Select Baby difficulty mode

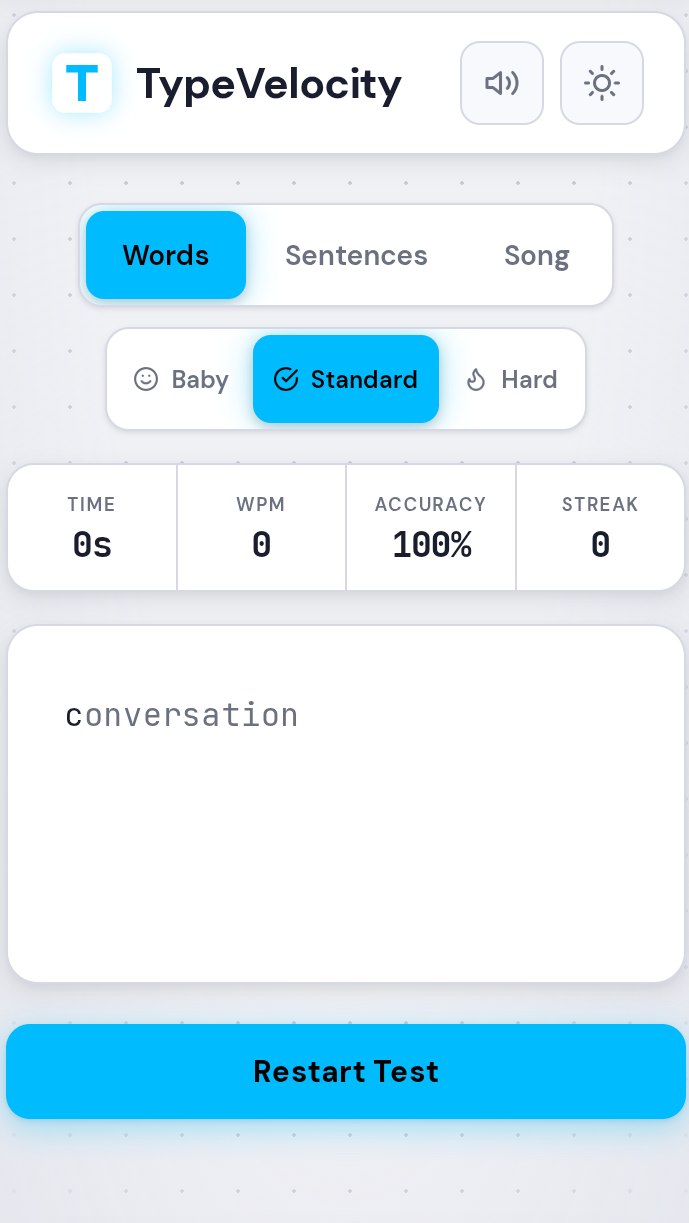(x=181, y=379)
